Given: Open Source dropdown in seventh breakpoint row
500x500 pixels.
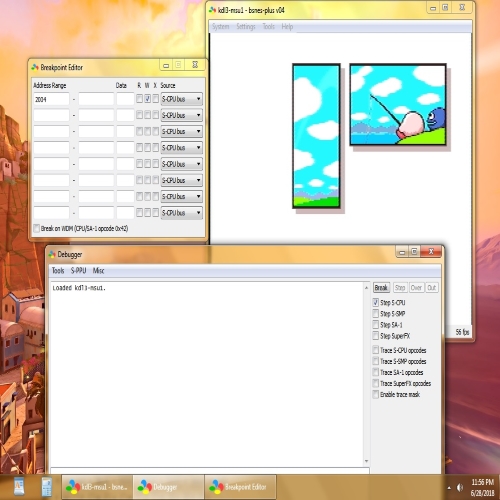Looking at the screenshot, I should 182,196.
